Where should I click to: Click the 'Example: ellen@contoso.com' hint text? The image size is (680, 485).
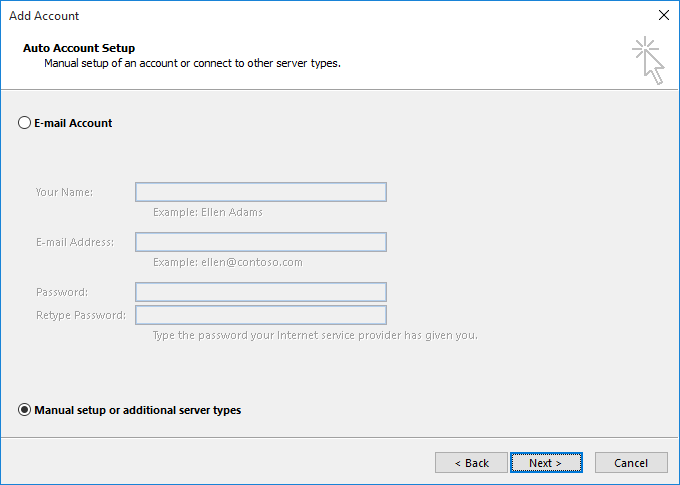(227, 262)
